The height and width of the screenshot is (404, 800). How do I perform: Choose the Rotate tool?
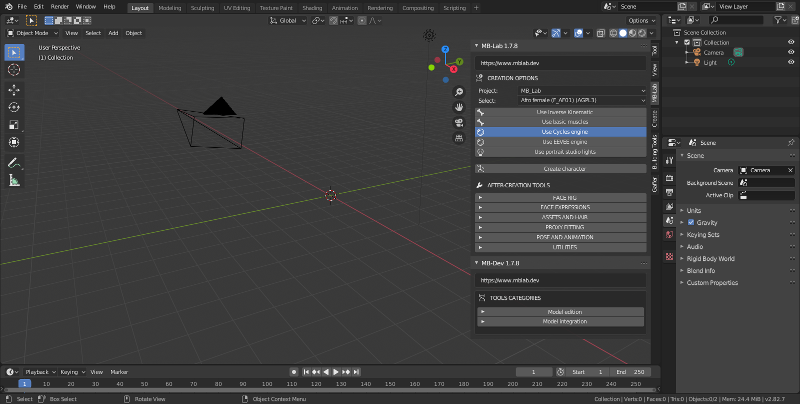click(14, 107)
